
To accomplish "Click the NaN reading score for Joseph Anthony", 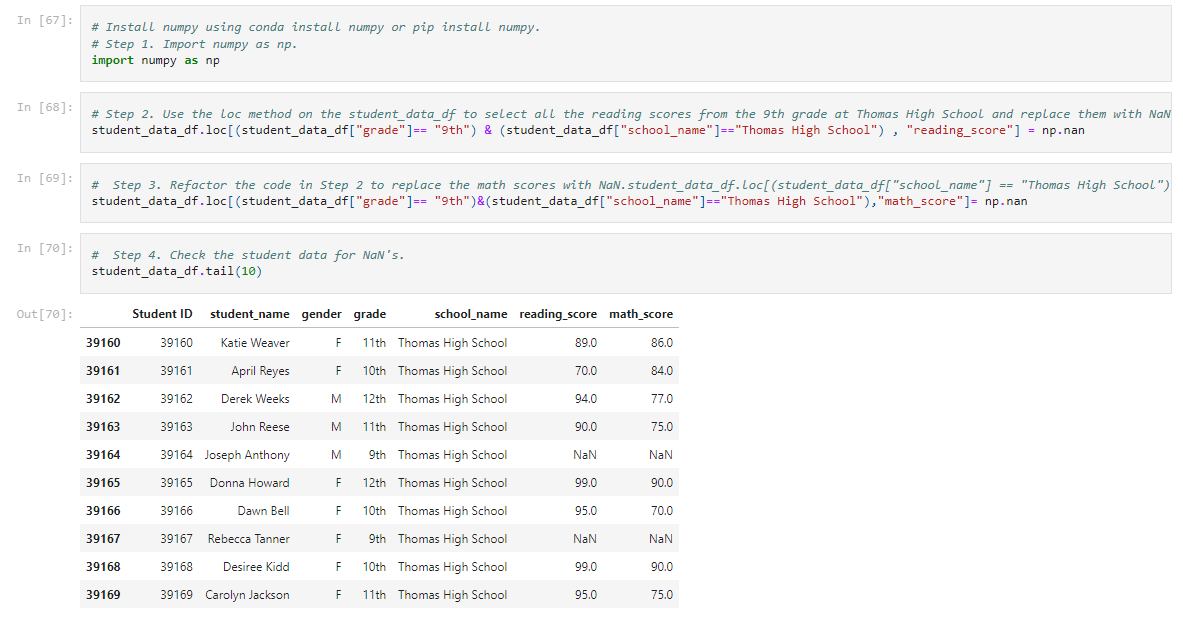I will point(583,454).
